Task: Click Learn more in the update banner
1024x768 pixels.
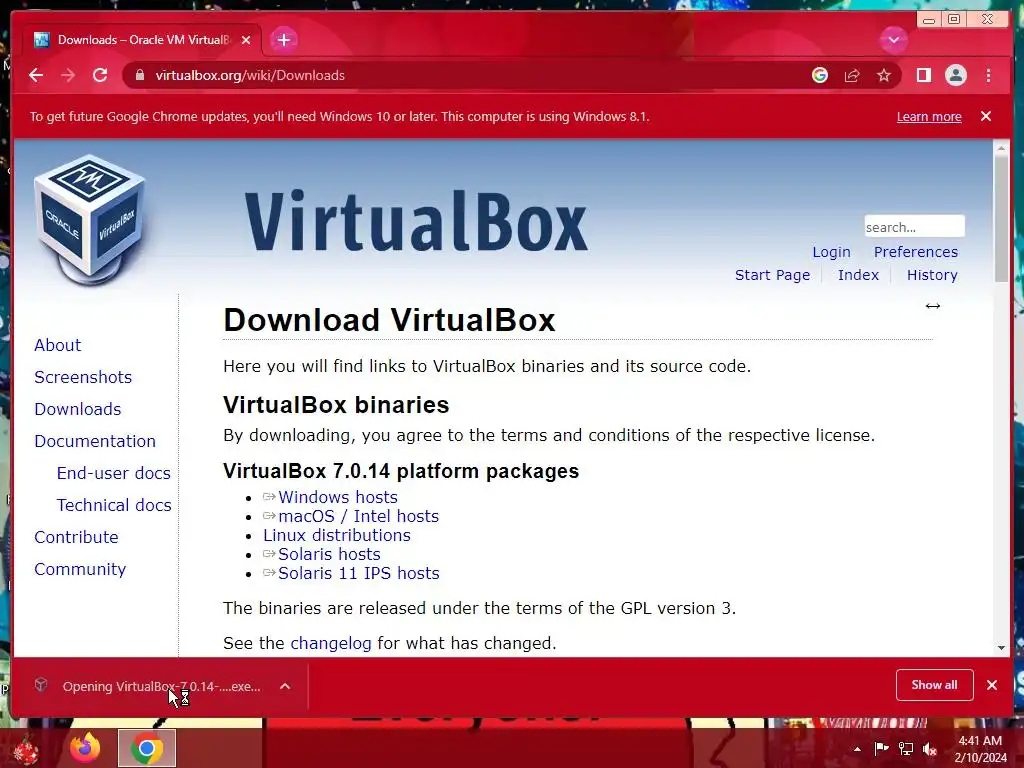Action: click(929, 116)
